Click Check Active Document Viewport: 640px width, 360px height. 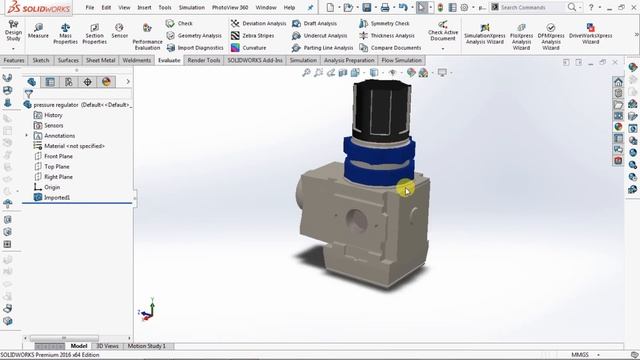tap(443, 31)
